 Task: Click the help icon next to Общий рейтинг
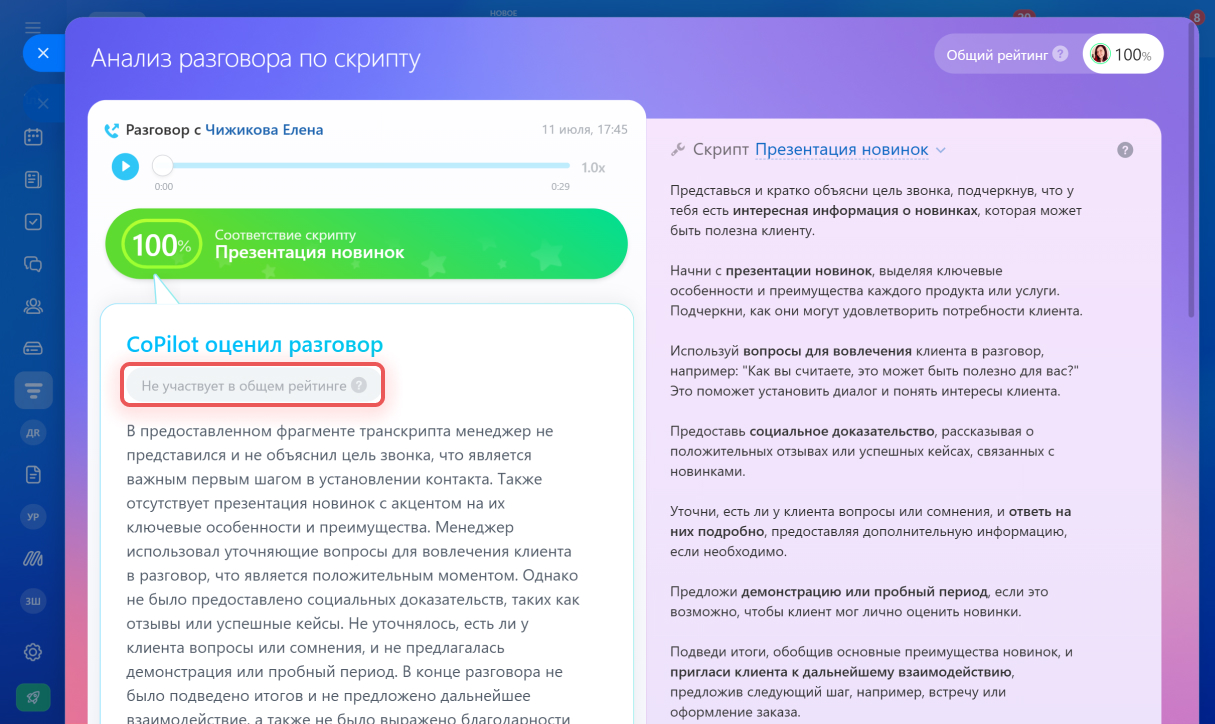coord(1060,55)
